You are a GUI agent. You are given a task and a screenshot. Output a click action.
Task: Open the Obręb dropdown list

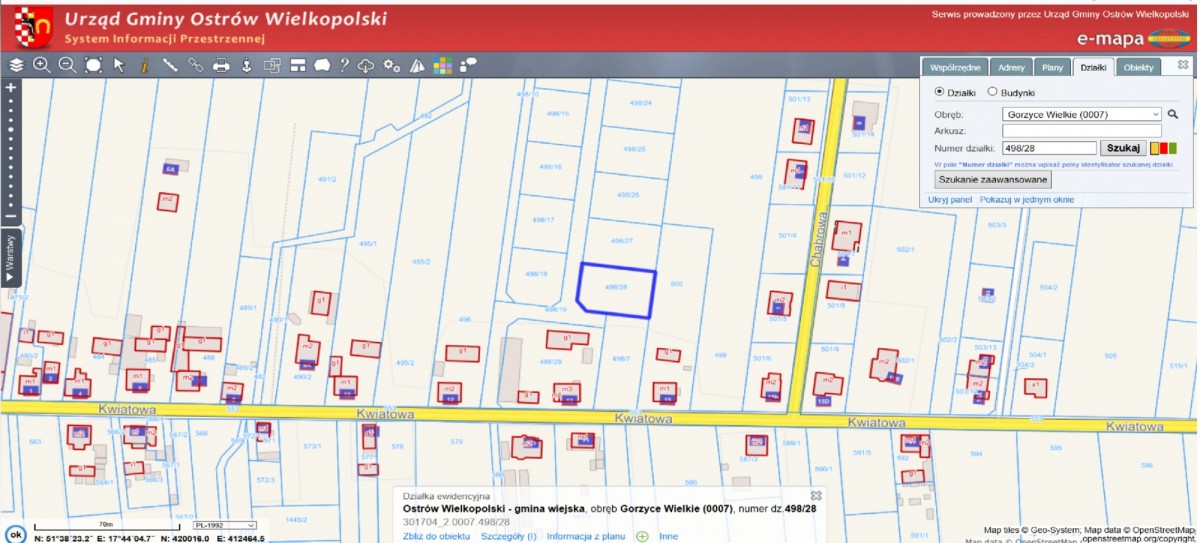click(1082, 114)
